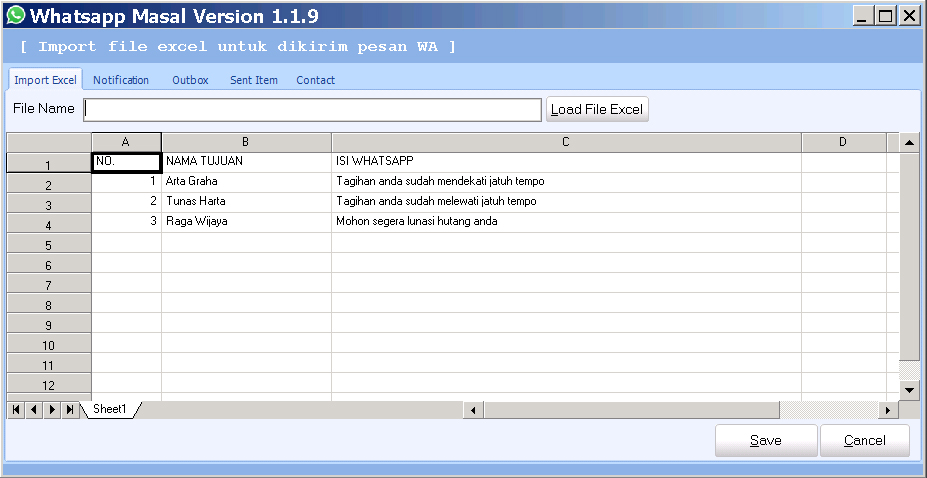The image size is (927, 478).
Task: Switch to the Import Excel tab
Action: tap(46, 80)
